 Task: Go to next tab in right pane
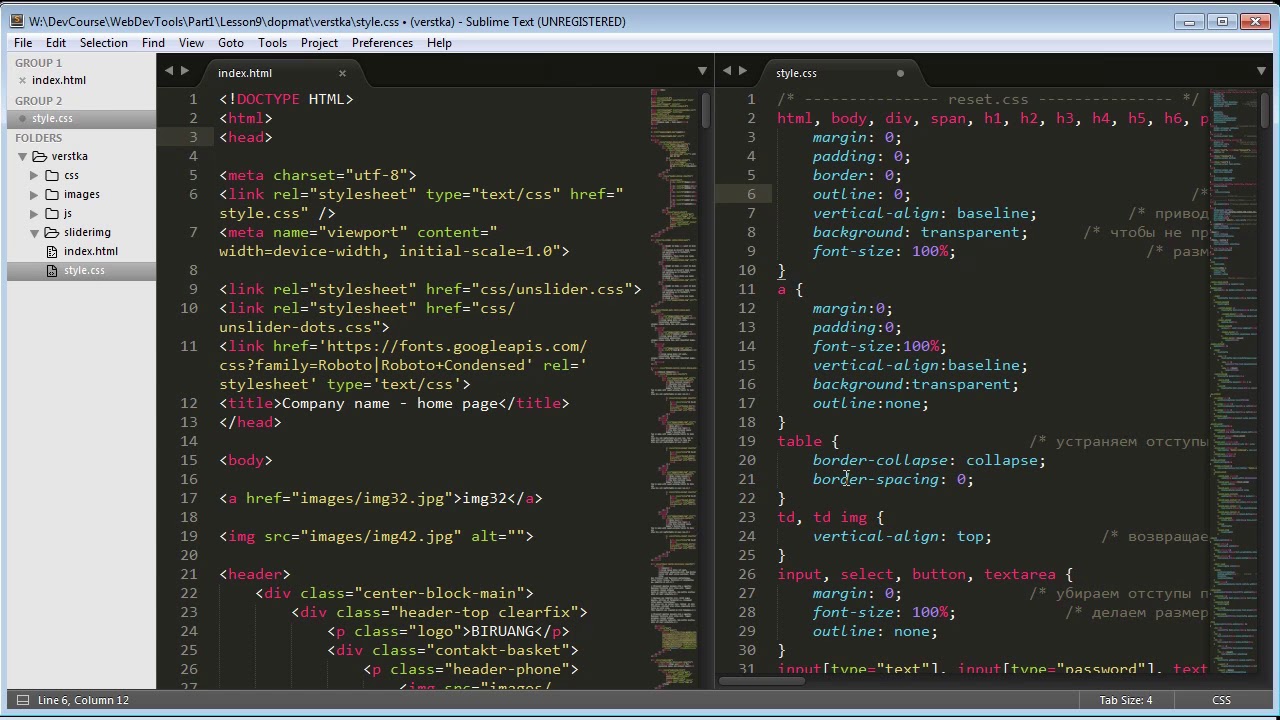[742, 70]
